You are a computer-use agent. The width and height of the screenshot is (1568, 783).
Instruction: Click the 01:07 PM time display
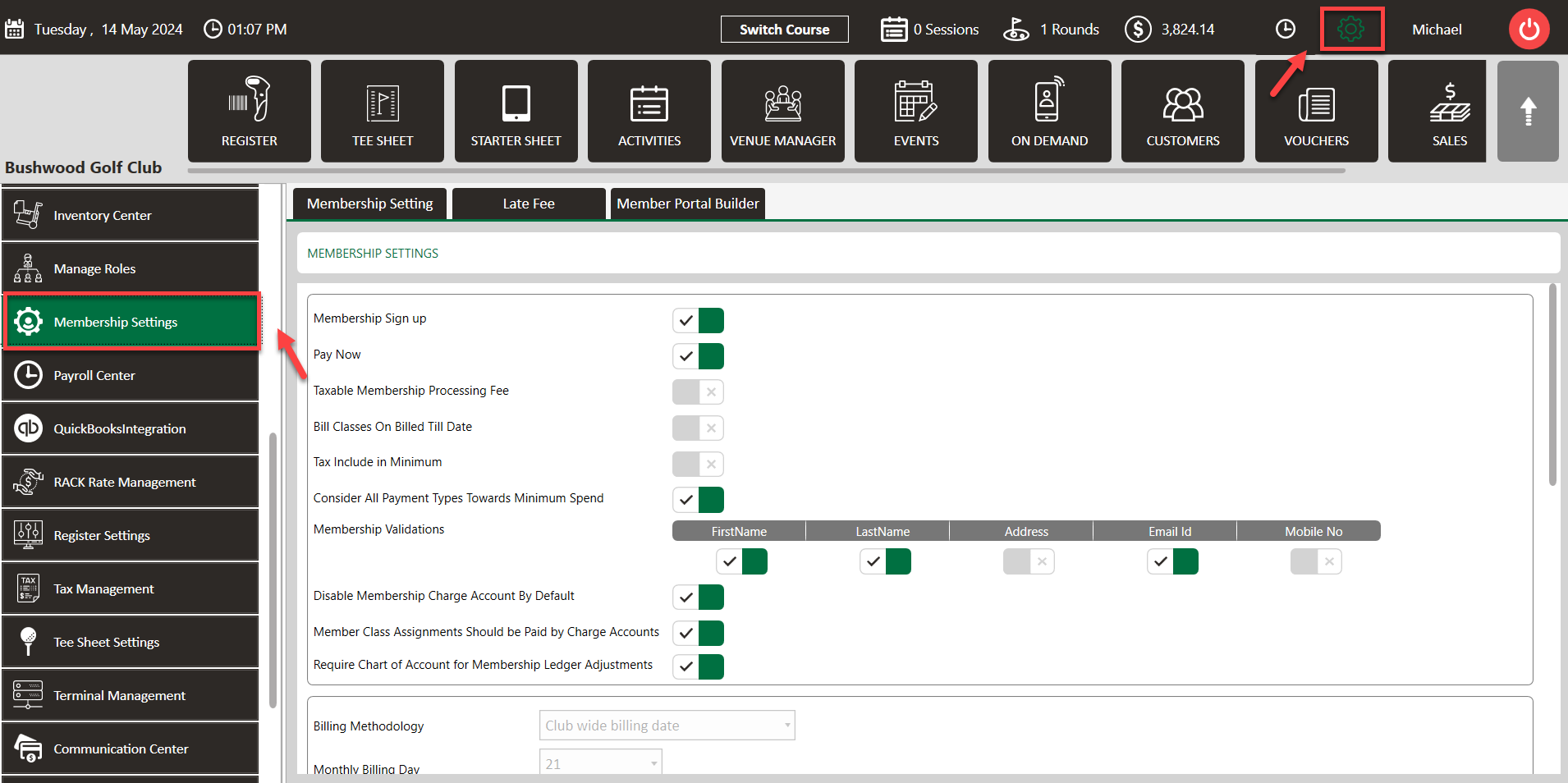[x=257, y=30]
